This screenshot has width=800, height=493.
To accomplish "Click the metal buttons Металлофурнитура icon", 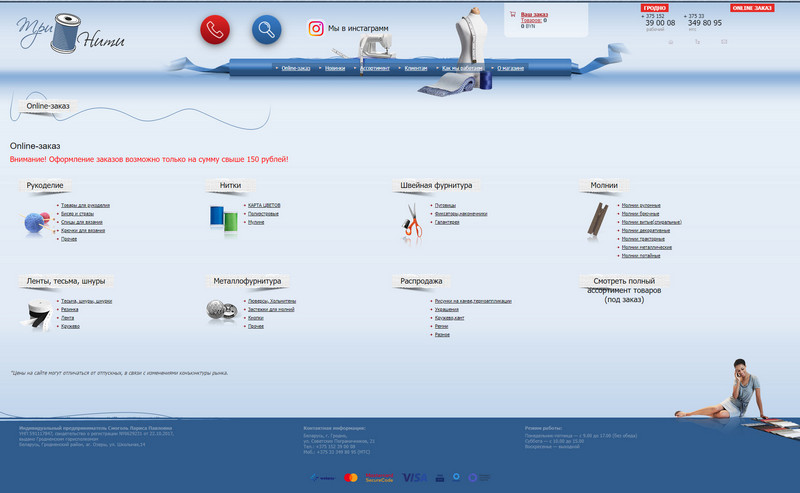I will tap(220, 310).
